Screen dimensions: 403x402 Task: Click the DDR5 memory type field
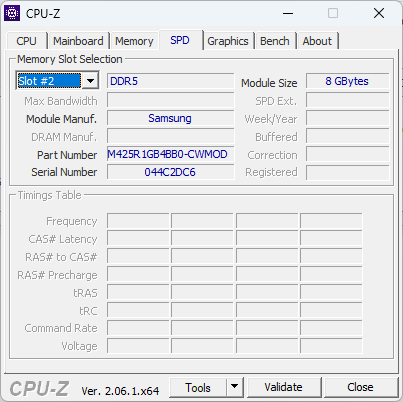click(170, 81)
